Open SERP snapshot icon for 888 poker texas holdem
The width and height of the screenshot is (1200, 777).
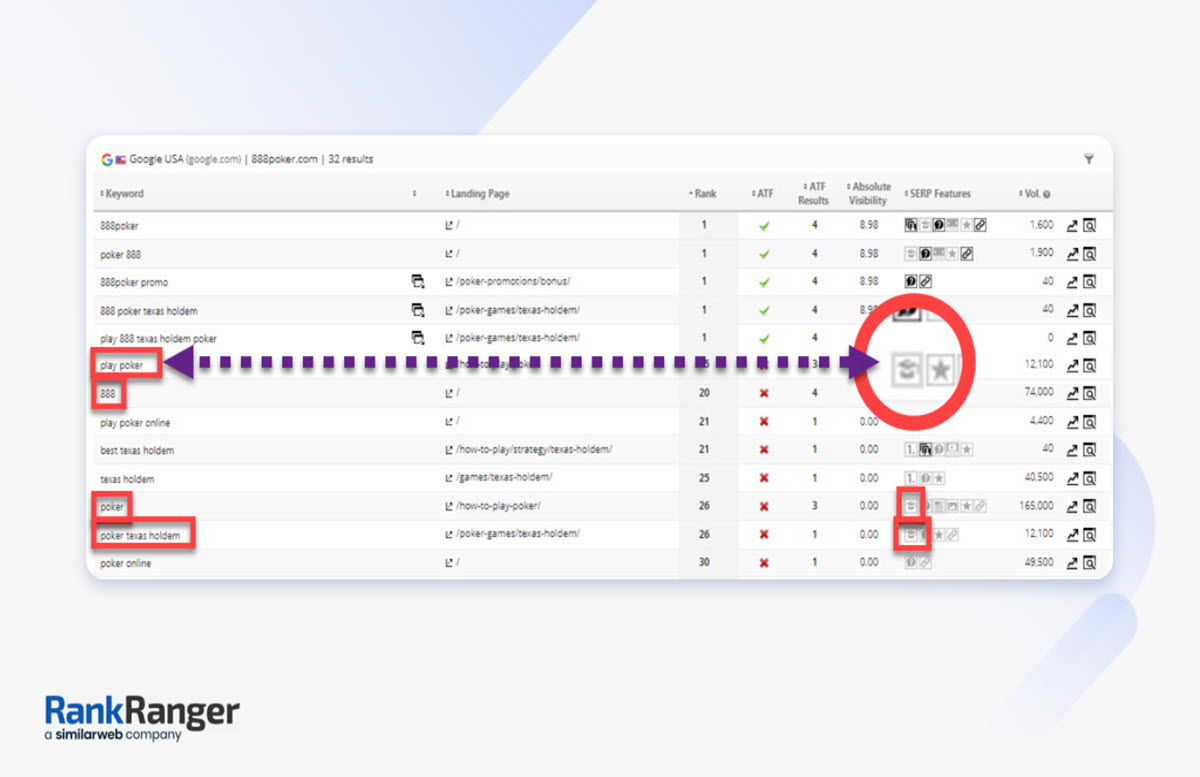click(1089, 310)
